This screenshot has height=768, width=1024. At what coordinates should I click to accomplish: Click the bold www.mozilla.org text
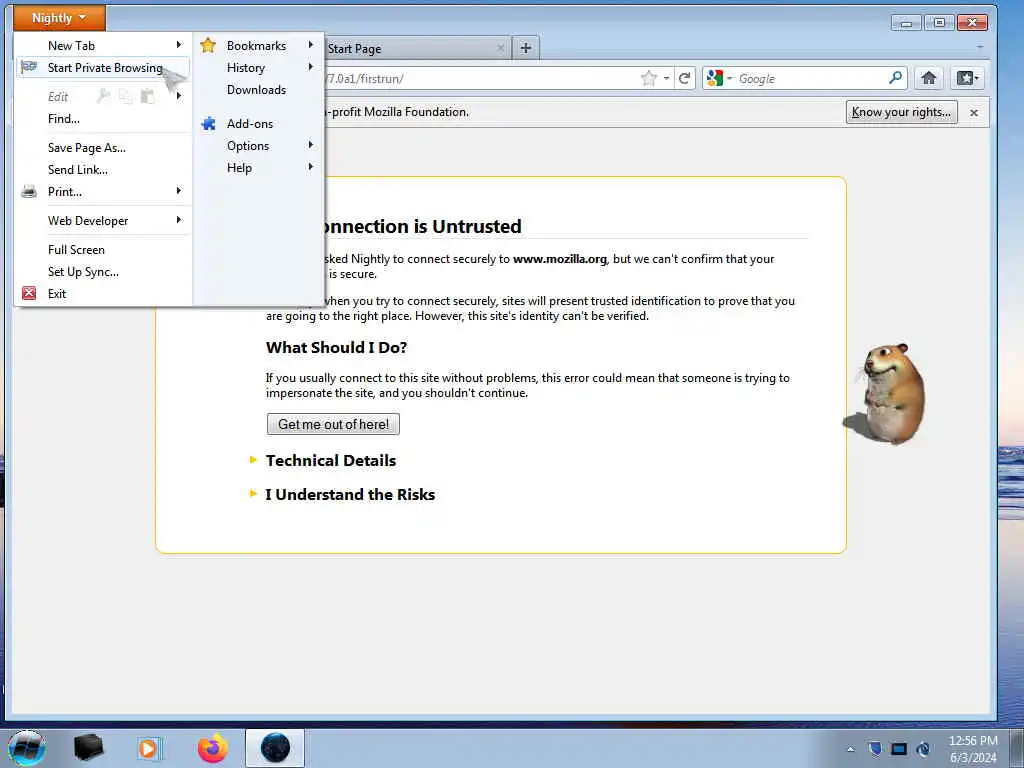[560, 259]
